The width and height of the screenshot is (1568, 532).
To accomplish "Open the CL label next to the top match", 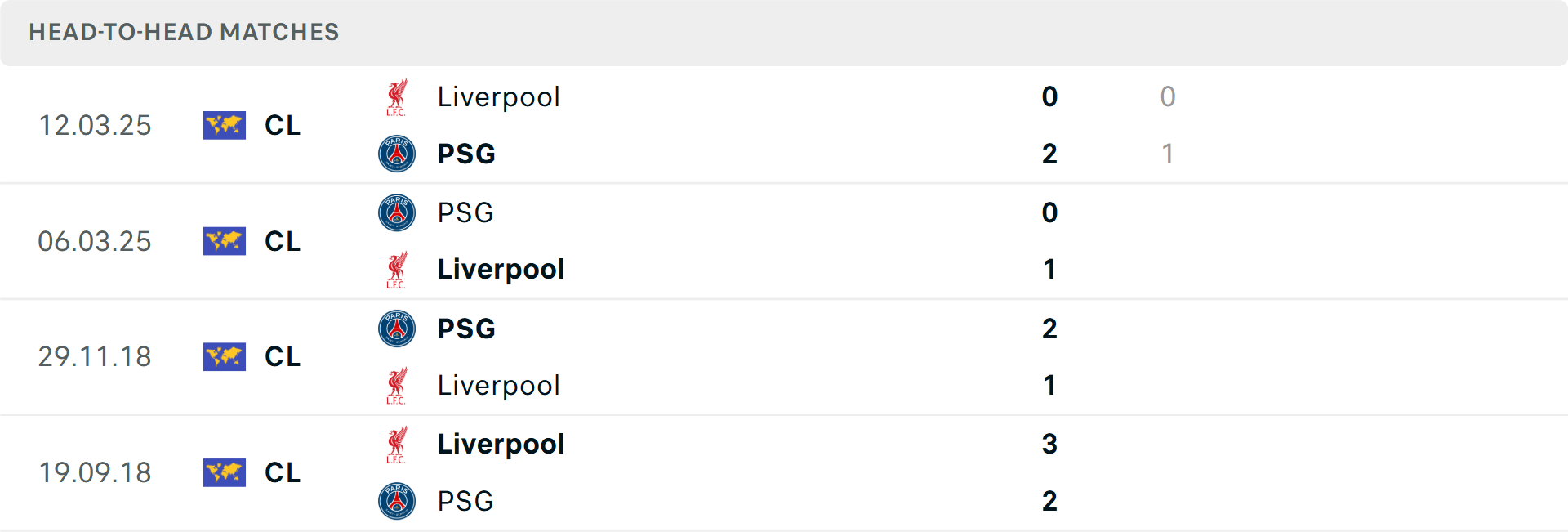I will [x=283, y=125].
